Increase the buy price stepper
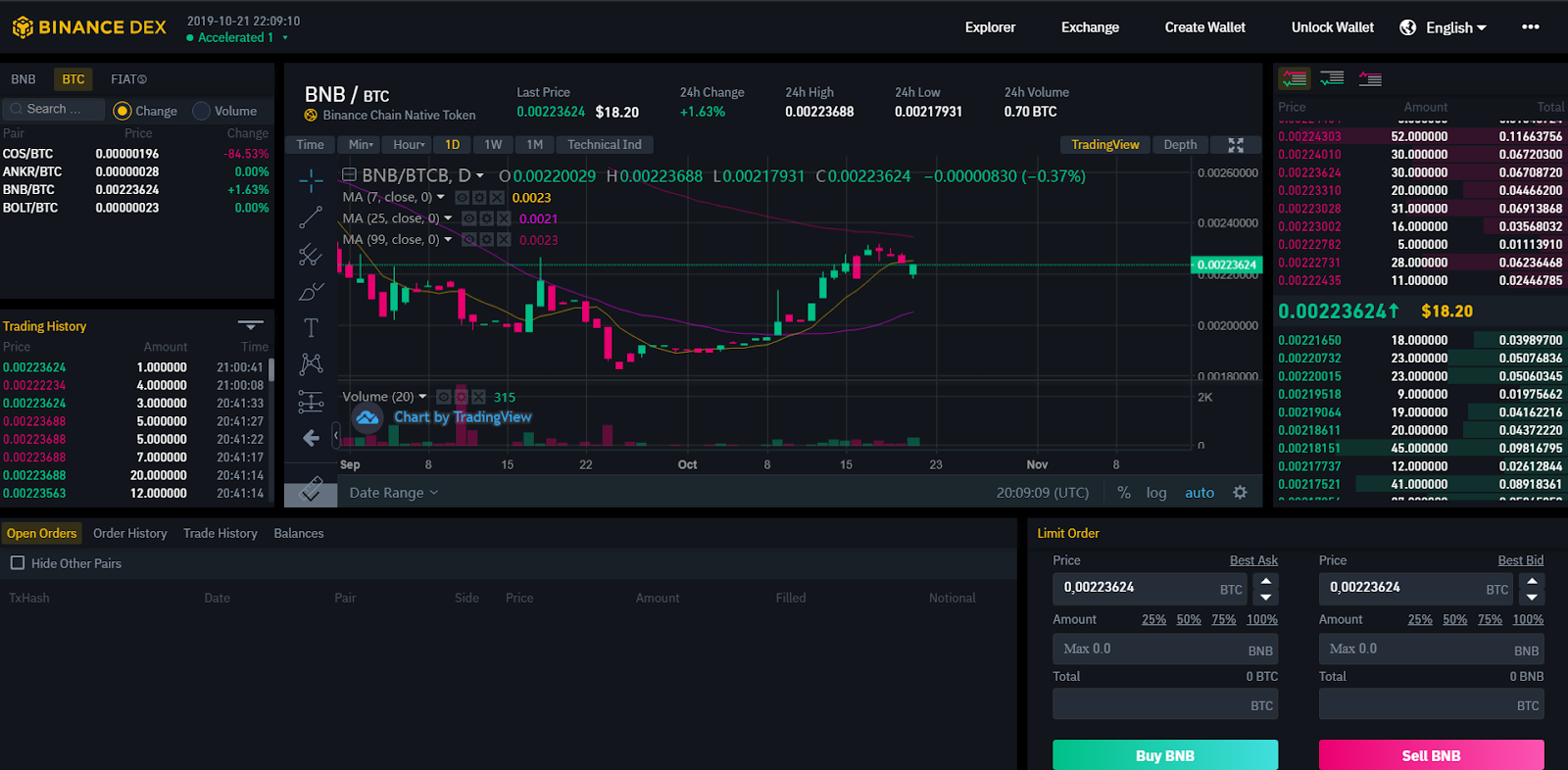 (x=1266, y=581)
